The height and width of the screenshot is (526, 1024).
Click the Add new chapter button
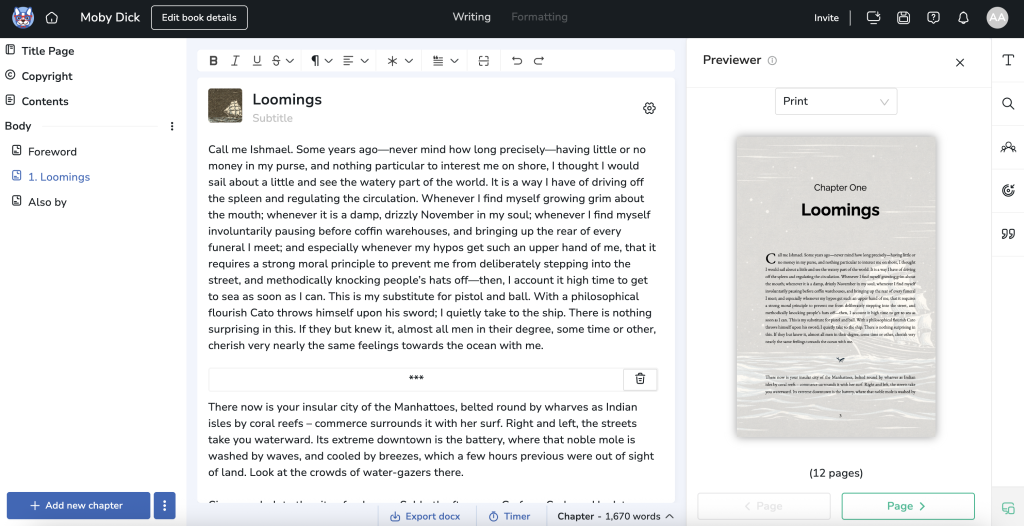coord(78,505)
